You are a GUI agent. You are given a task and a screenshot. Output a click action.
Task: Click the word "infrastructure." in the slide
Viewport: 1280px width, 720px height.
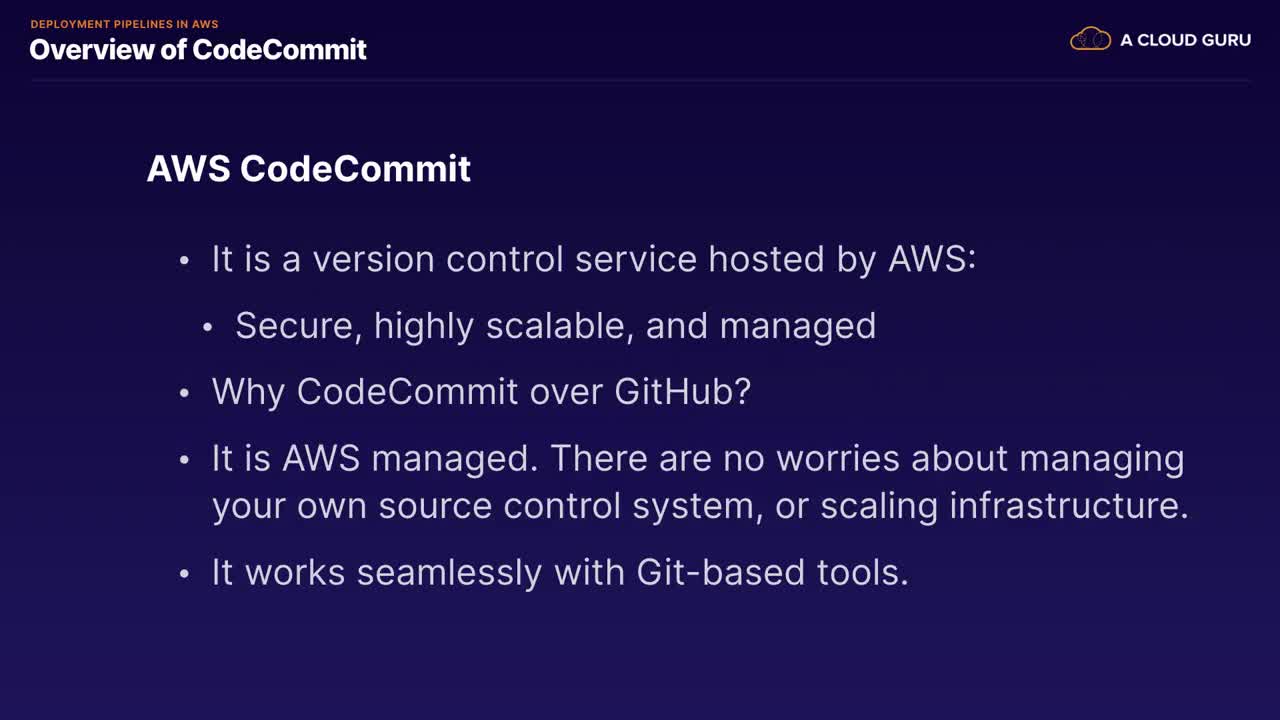tap(1068, 505)
